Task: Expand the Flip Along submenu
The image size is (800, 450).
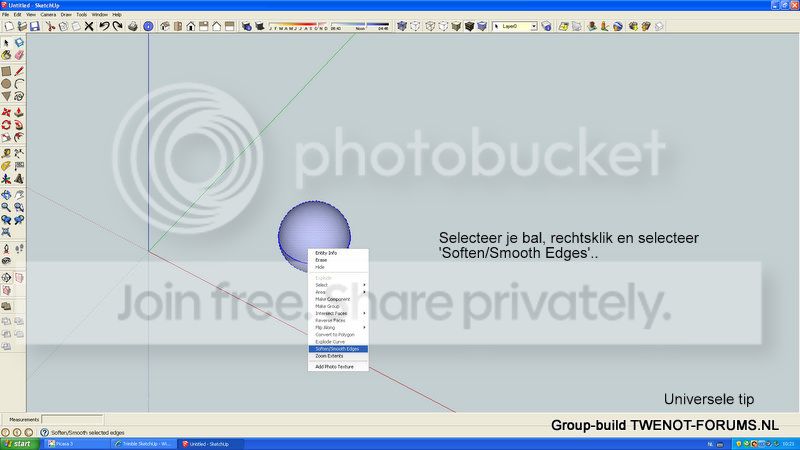Action: [x=338, y=328]
